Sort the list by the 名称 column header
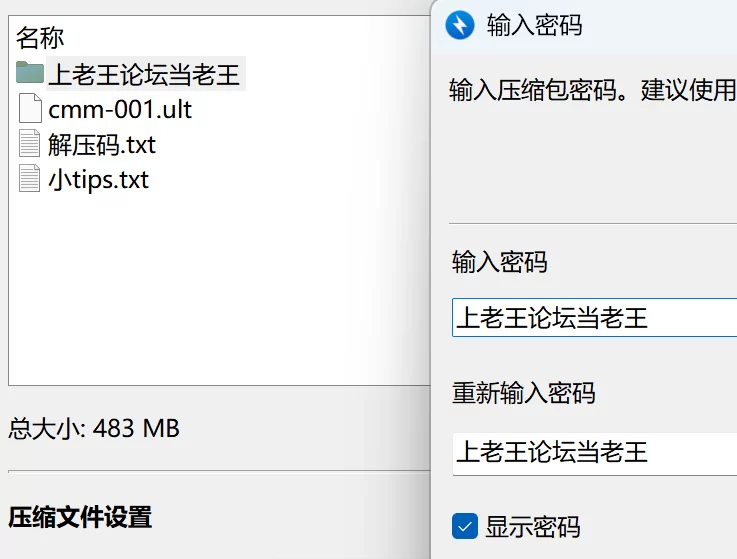This screenshot has height=559, width=737. [x=40, y=38]
